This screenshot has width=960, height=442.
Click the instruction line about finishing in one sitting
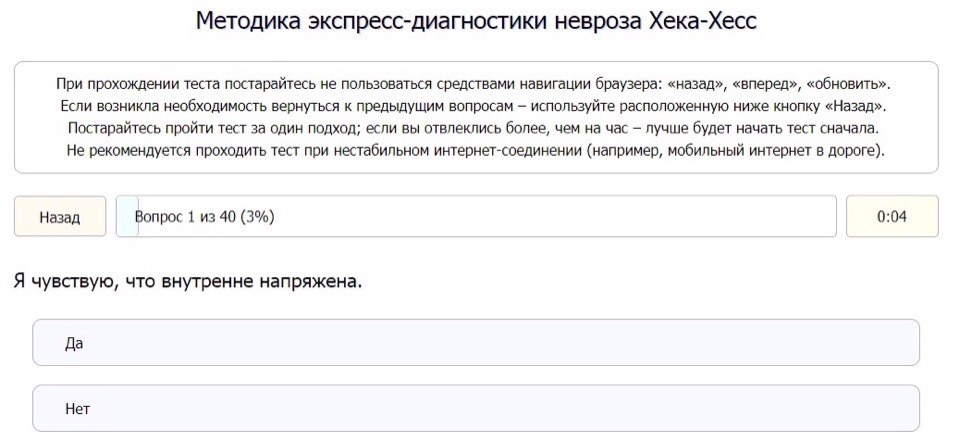pyautogui.click(x=476, y=129)
